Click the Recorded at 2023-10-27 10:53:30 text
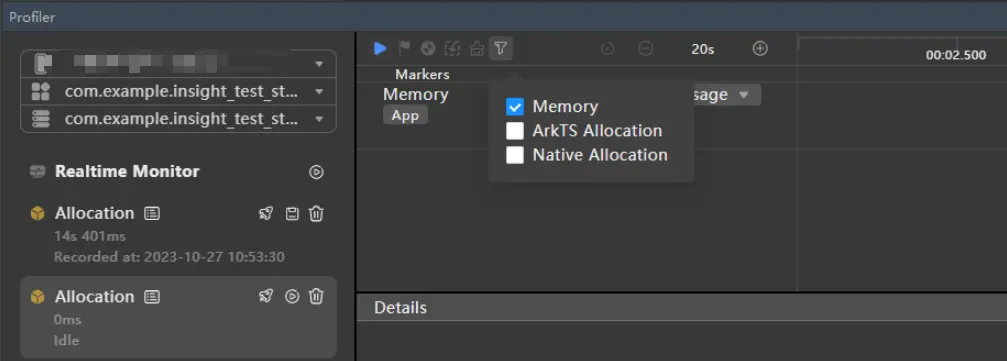This screenshot has height=361, width=1007. (x=170, y=258)
